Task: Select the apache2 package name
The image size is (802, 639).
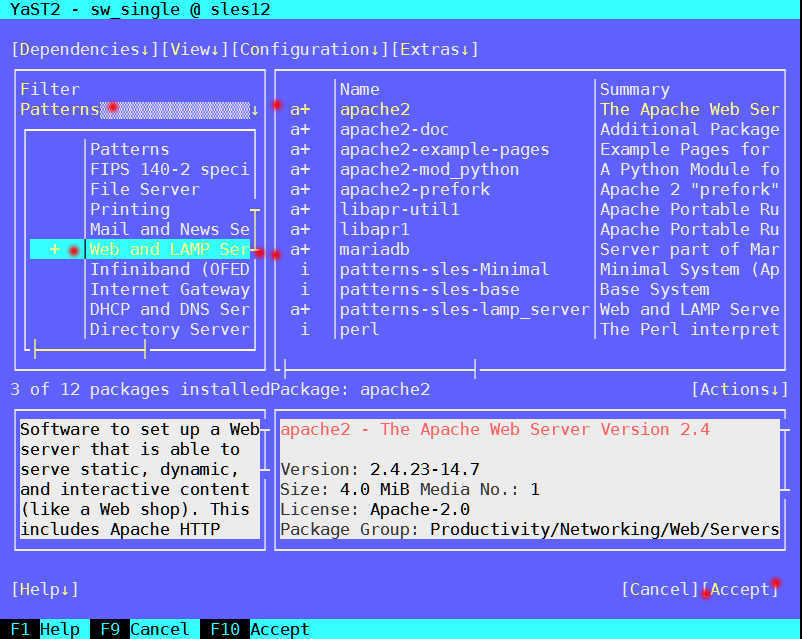Action: (374, 109)
